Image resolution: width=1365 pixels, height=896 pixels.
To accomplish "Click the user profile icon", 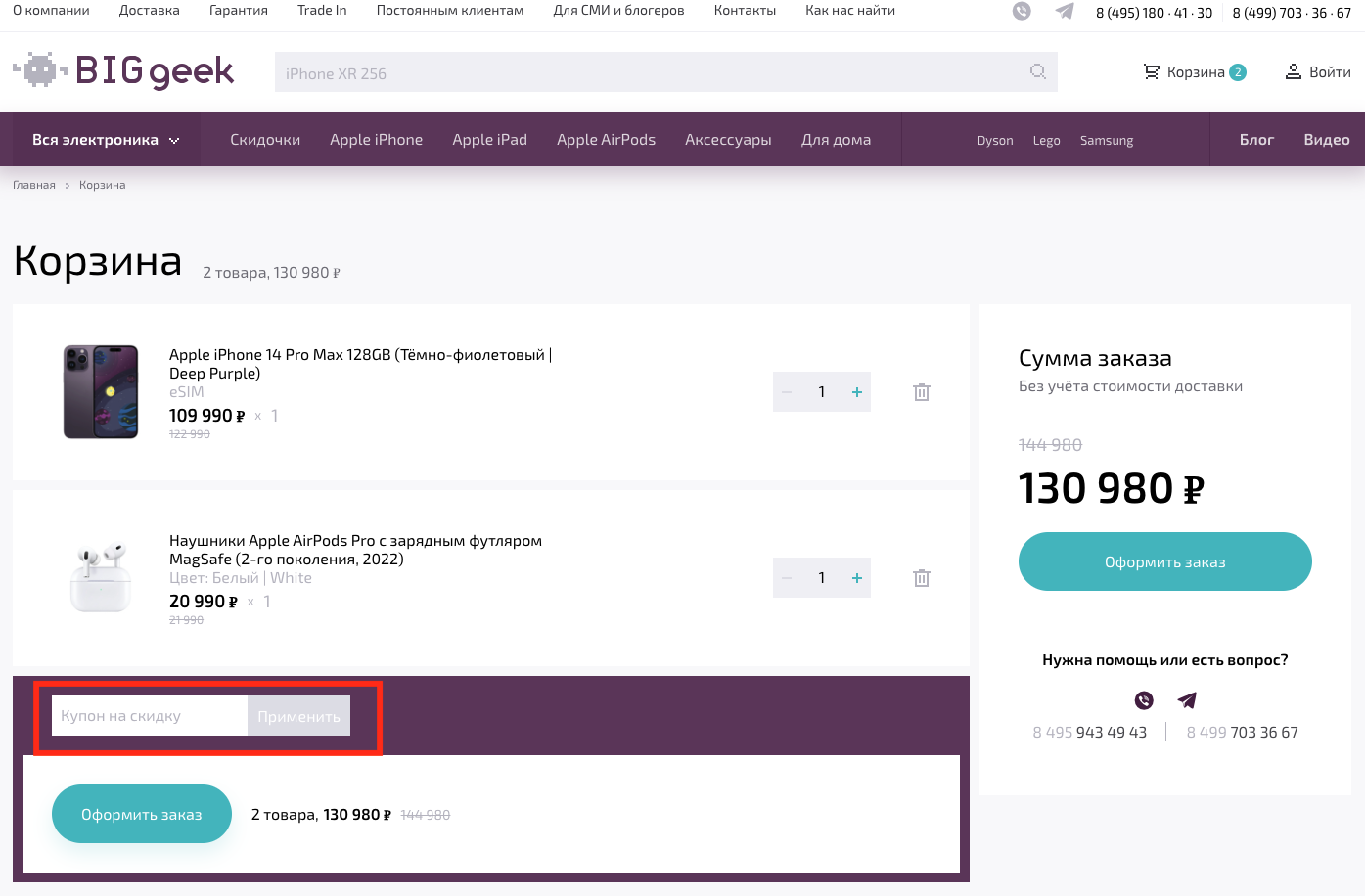I will point(1294,71).
